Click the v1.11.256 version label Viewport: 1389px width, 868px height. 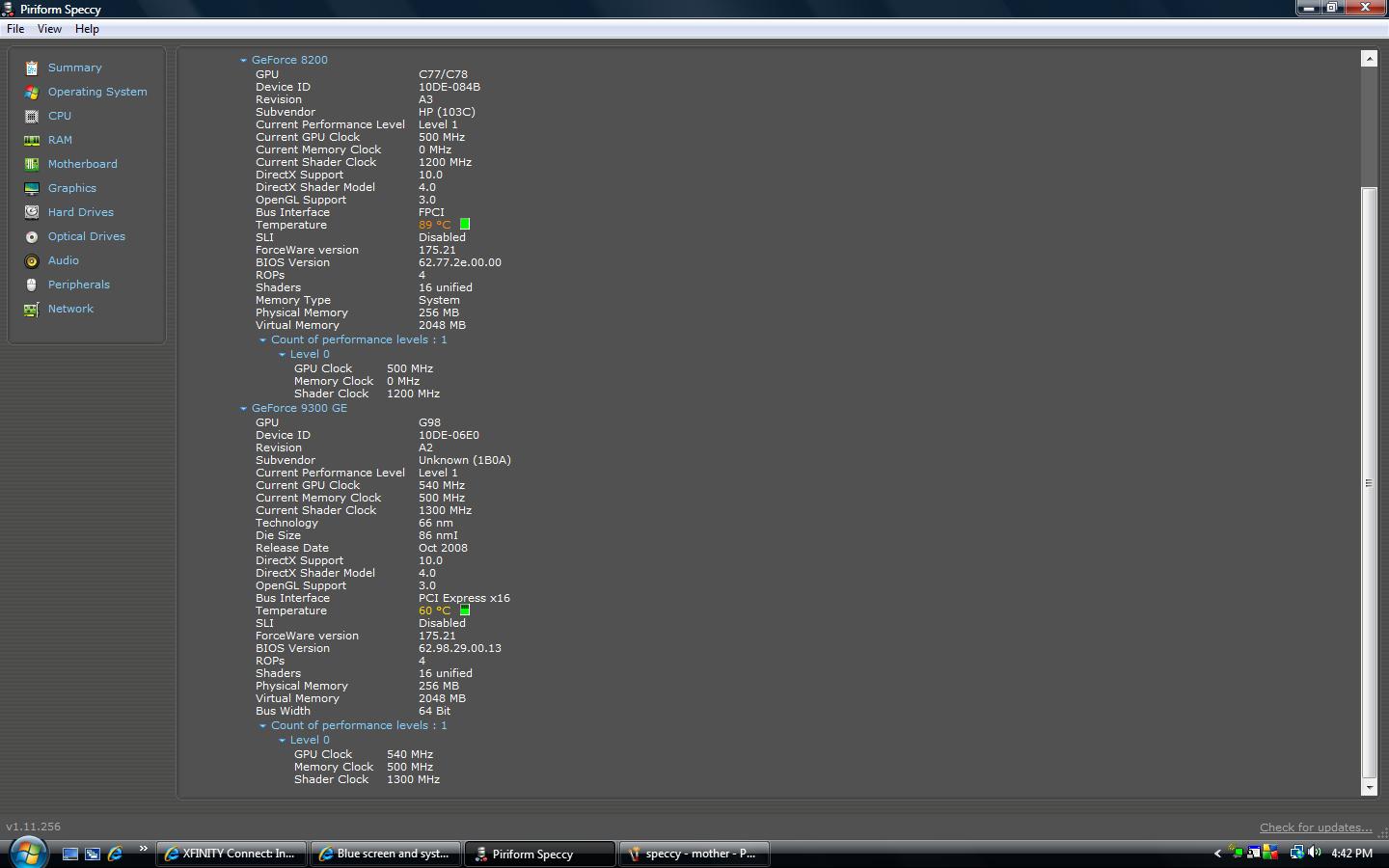(x=33, y=827)
